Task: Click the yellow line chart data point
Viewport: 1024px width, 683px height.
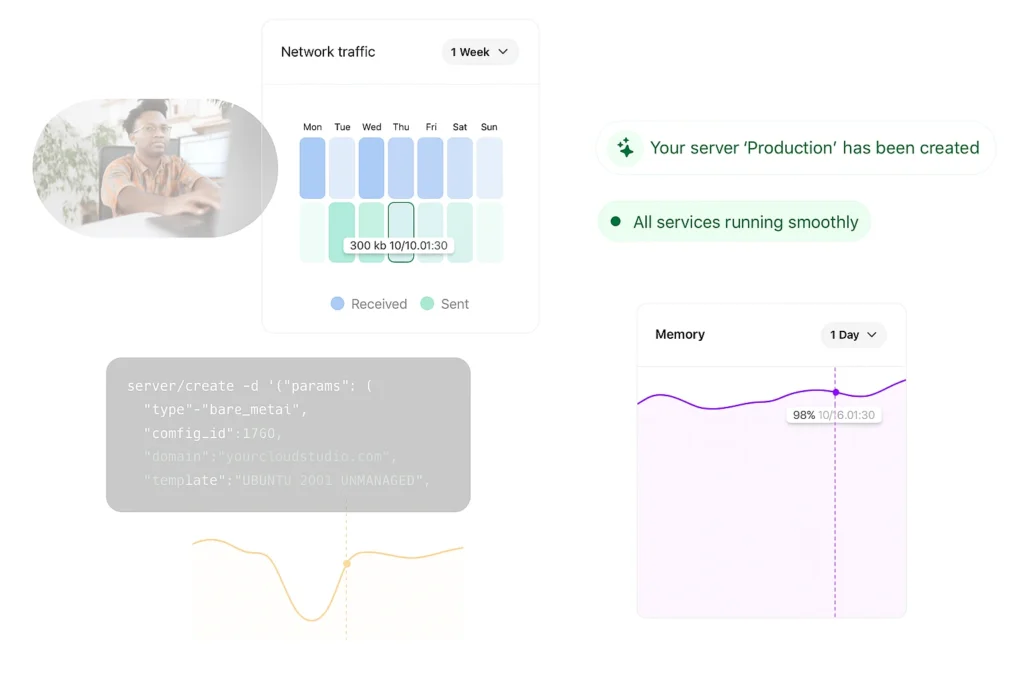Action: pyautogui.click(x=347, y=564)
